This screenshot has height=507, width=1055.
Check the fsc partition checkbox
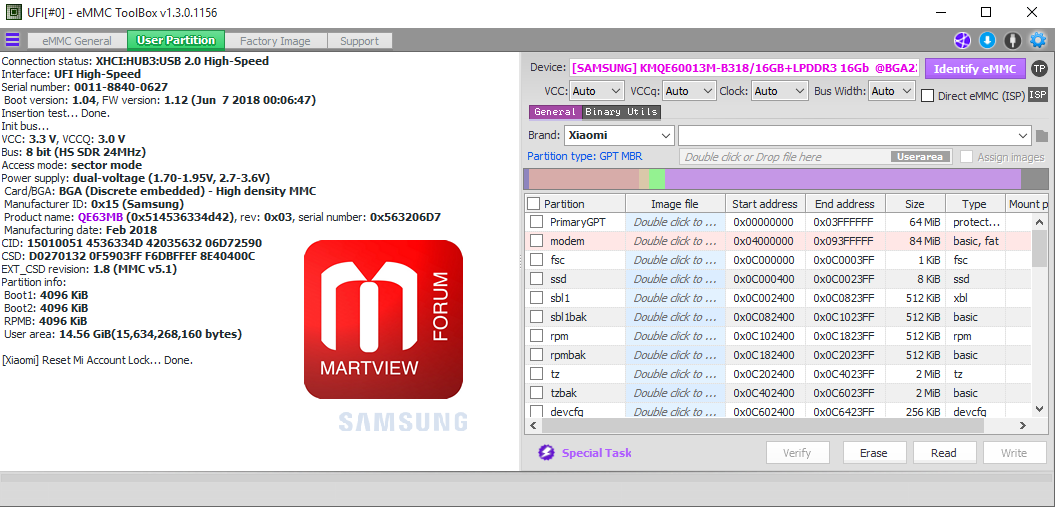[x=536, y=260]
